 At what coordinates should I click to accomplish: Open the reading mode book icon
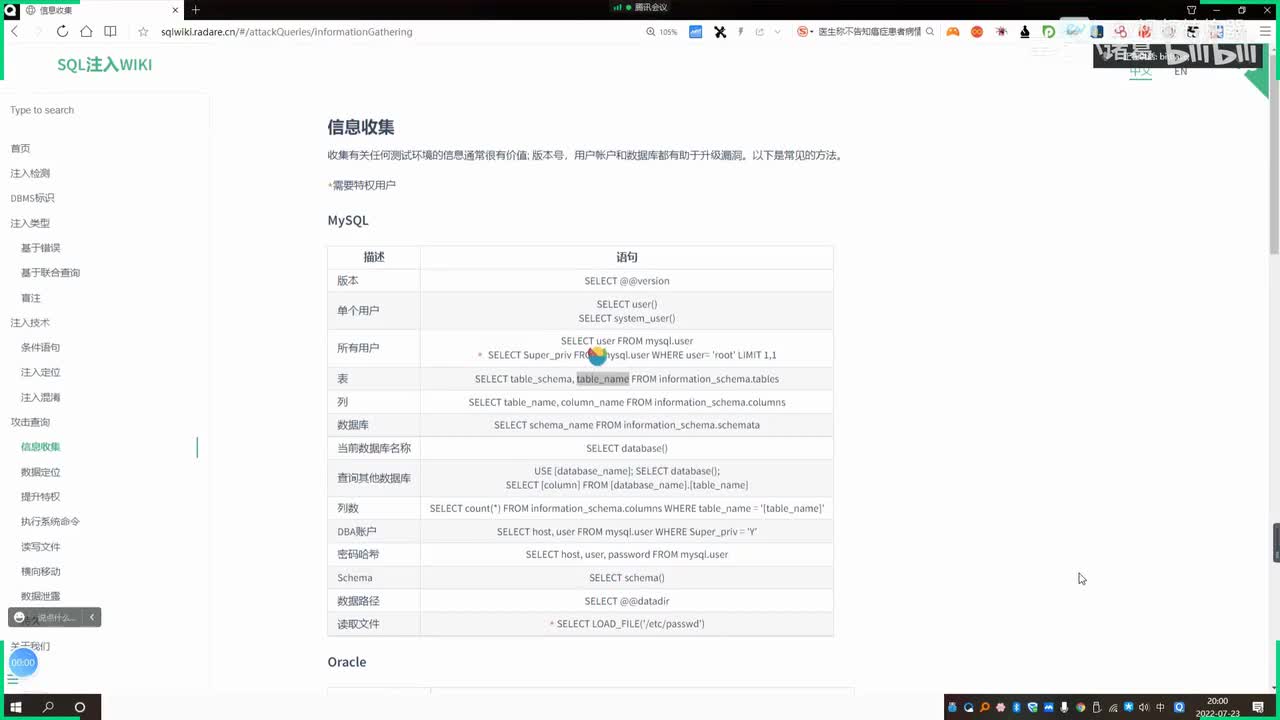(x=110, y=32)
